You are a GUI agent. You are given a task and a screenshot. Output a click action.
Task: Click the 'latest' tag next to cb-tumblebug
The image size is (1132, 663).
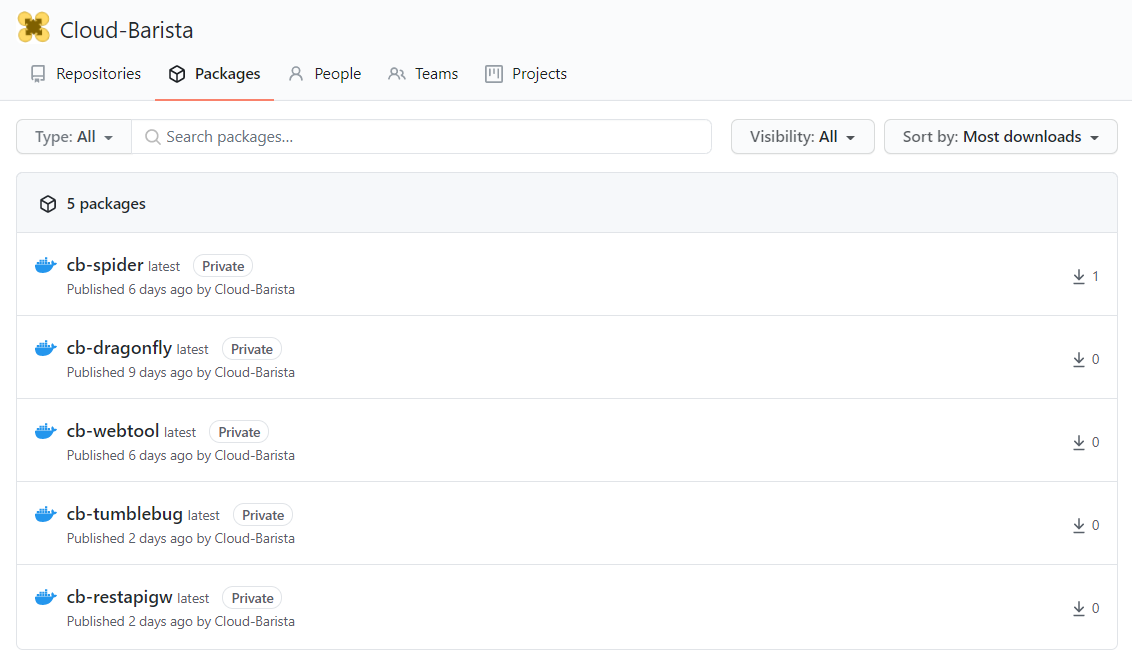pos(204,516)
